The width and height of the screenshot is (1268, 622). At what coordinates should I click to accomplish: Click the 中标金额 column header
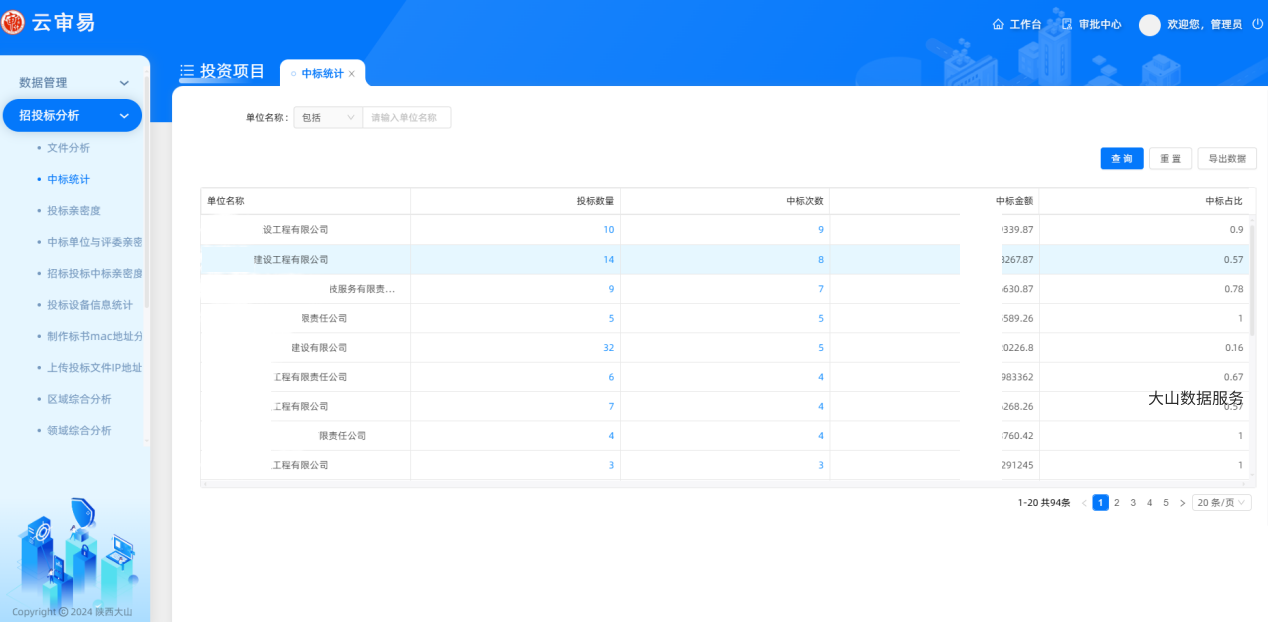[935, 201]
